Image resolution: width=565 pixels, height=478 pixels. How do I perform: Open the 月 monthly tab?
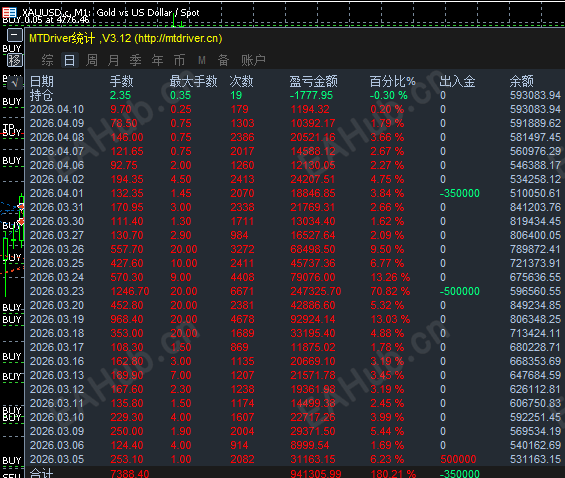coord(114,60)
